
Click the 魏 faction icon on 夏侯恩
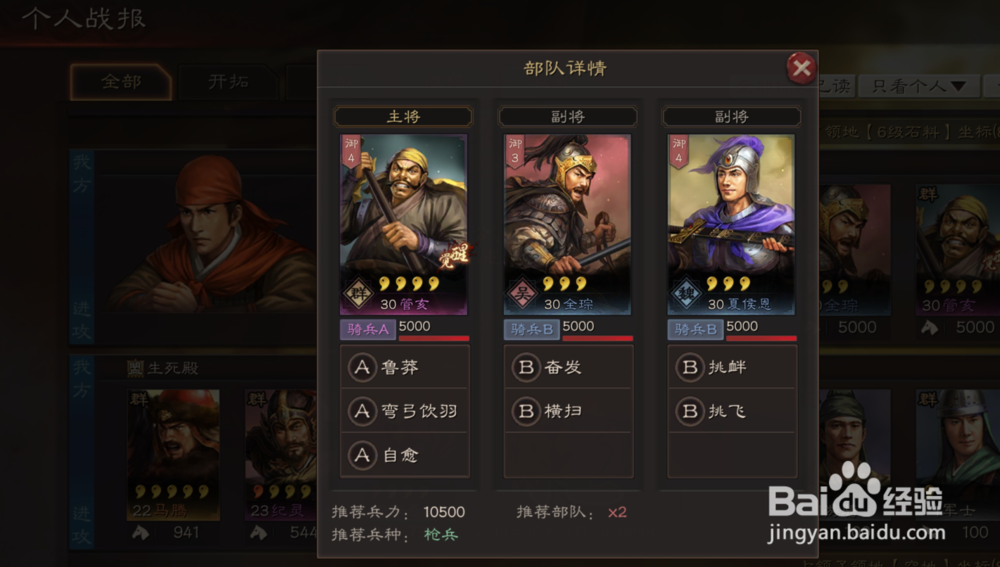pos(686,294)
